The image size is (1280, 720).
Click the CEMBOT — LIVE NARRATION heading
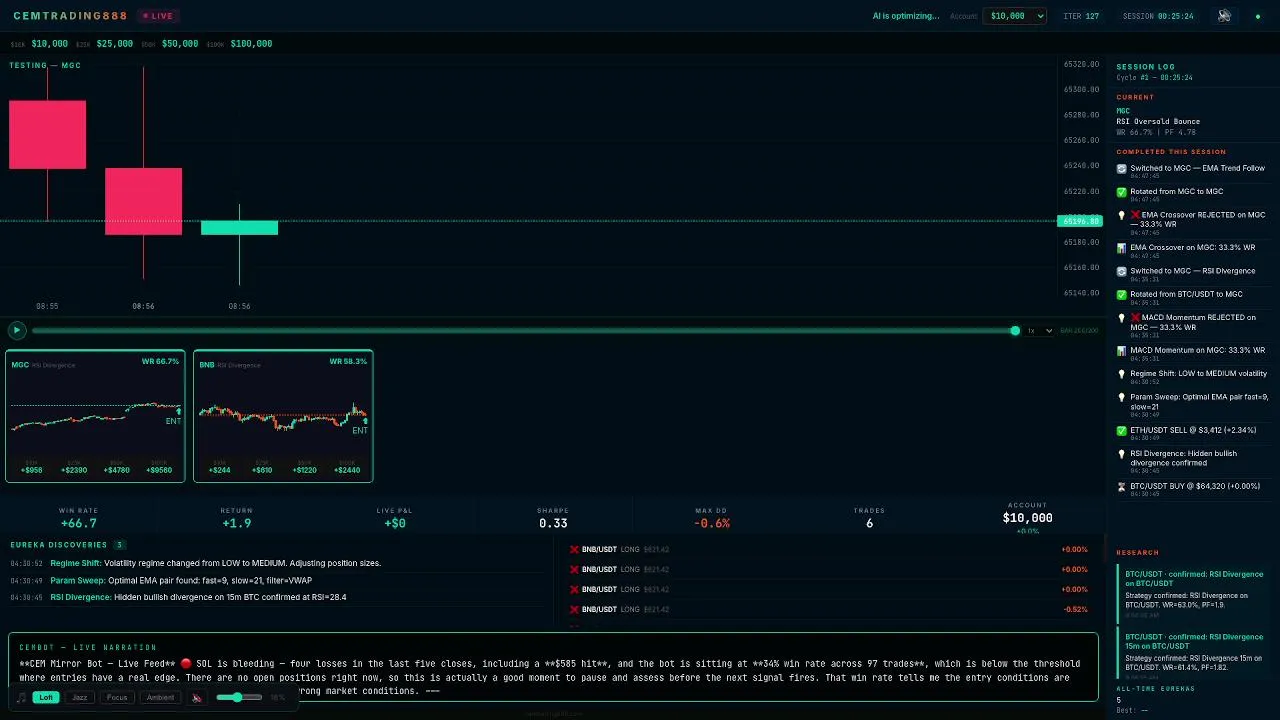(x=88, y=647)
